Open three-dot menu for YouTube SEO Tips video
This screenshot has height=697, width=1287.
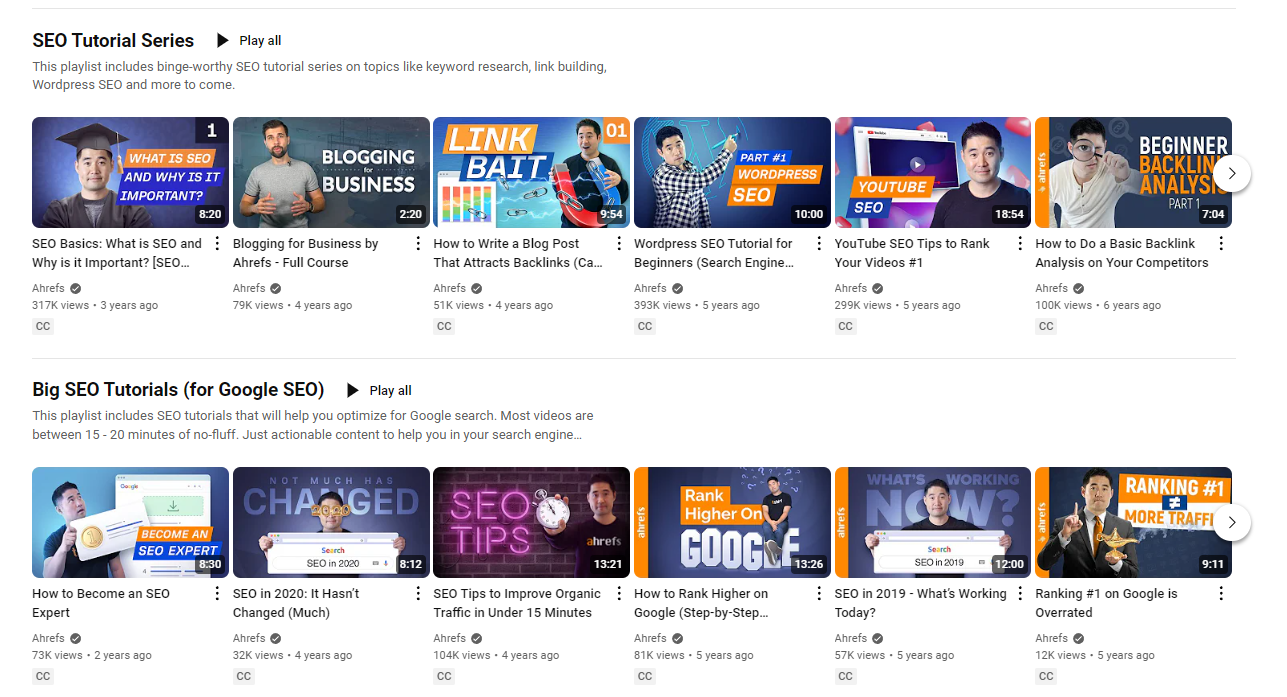1020,244
